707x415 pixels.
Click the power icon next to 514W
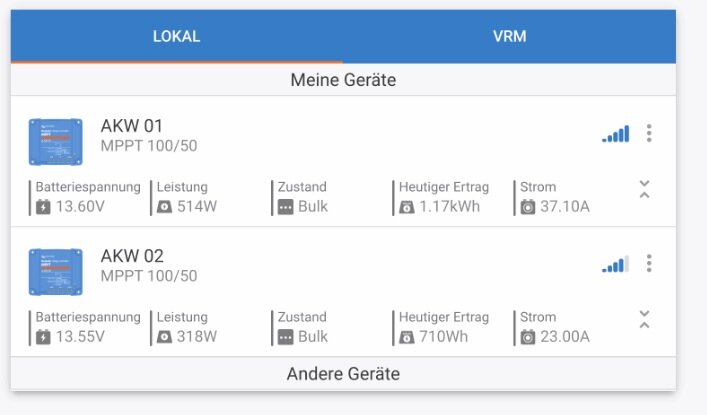164,207
